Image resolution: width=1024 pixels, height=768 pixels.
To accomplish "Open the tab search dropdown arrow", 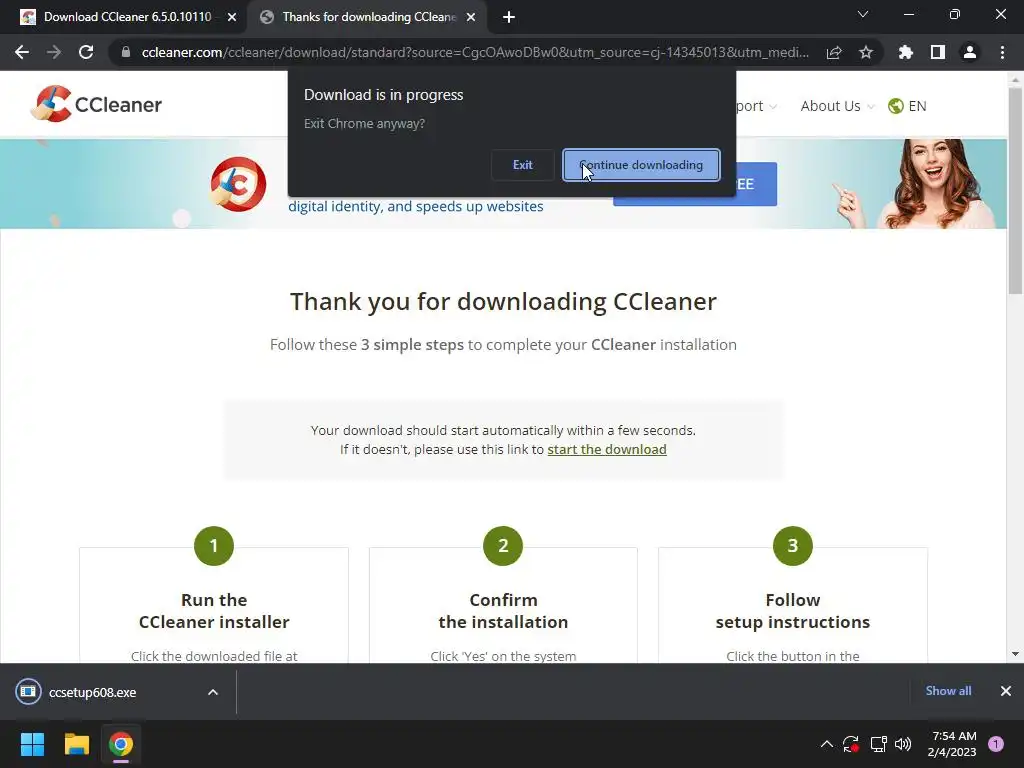I will [863, 14].
